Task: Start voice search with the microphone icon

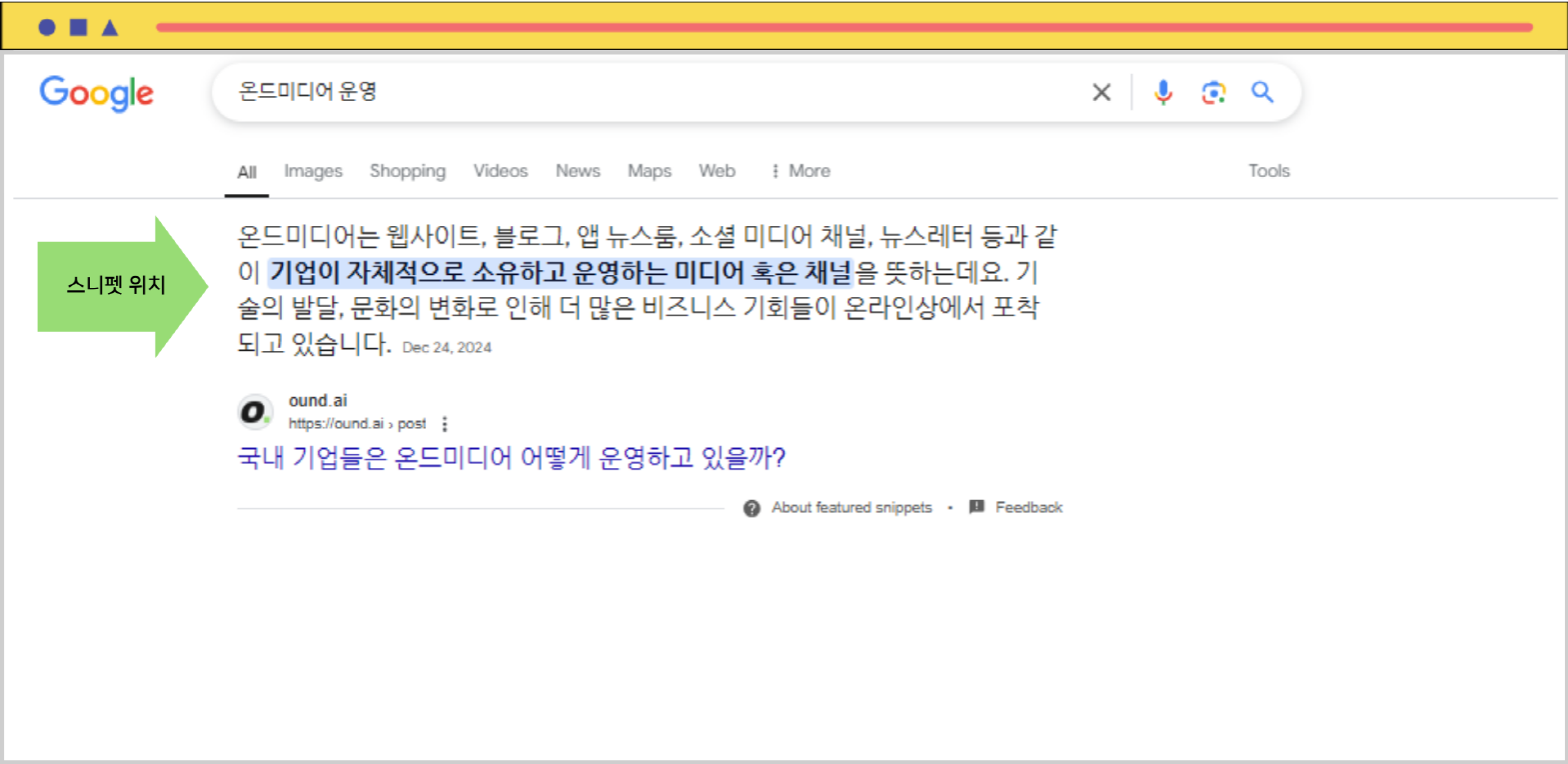Action: click(1162, 93)
